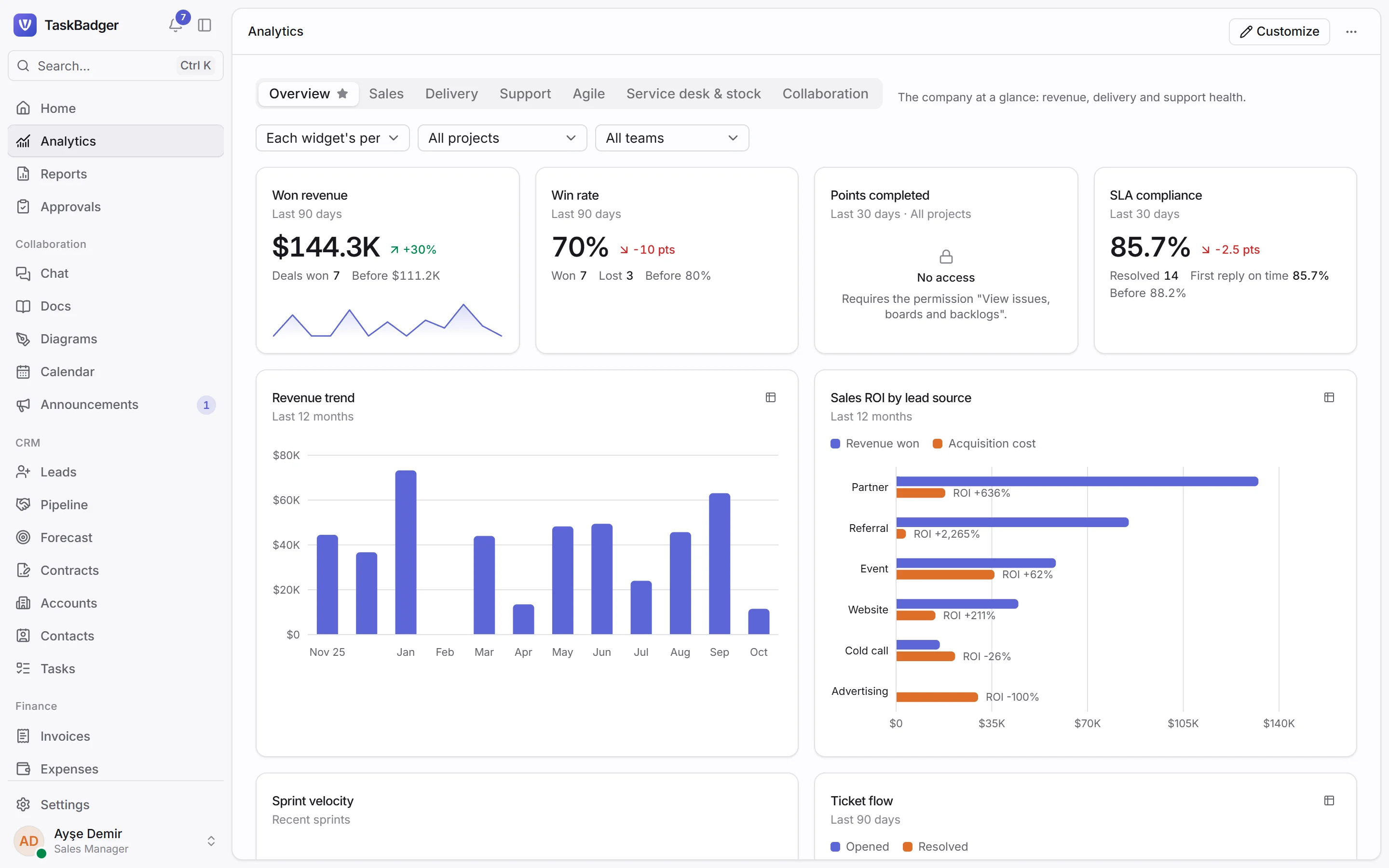Open the notifications bell
1389x868 pixels.
tap(175, 25)
